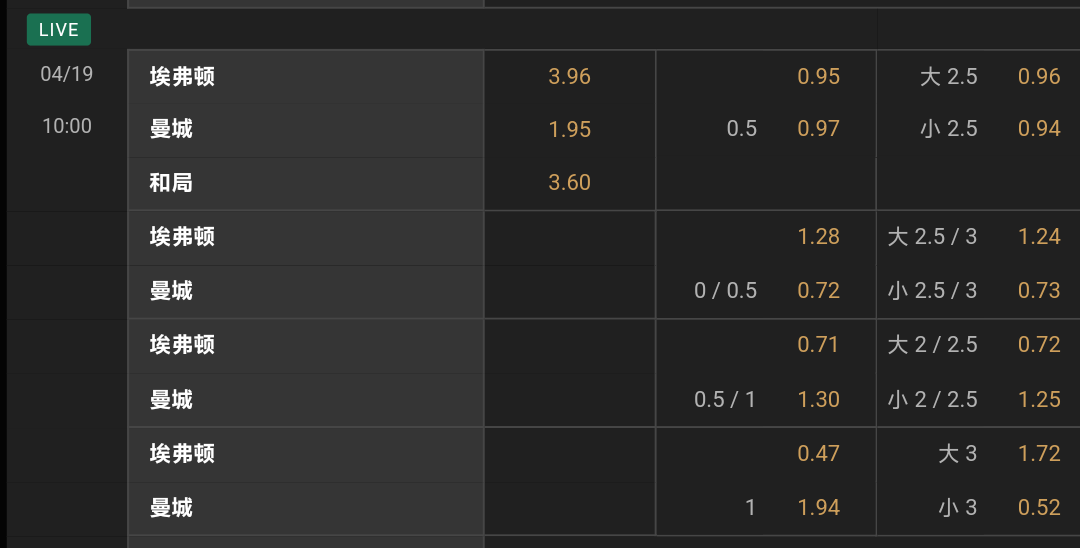Select Over 3 (大 3) odds 1.72
Screen dimensions: 1080x548
[x=1039, y=454]
